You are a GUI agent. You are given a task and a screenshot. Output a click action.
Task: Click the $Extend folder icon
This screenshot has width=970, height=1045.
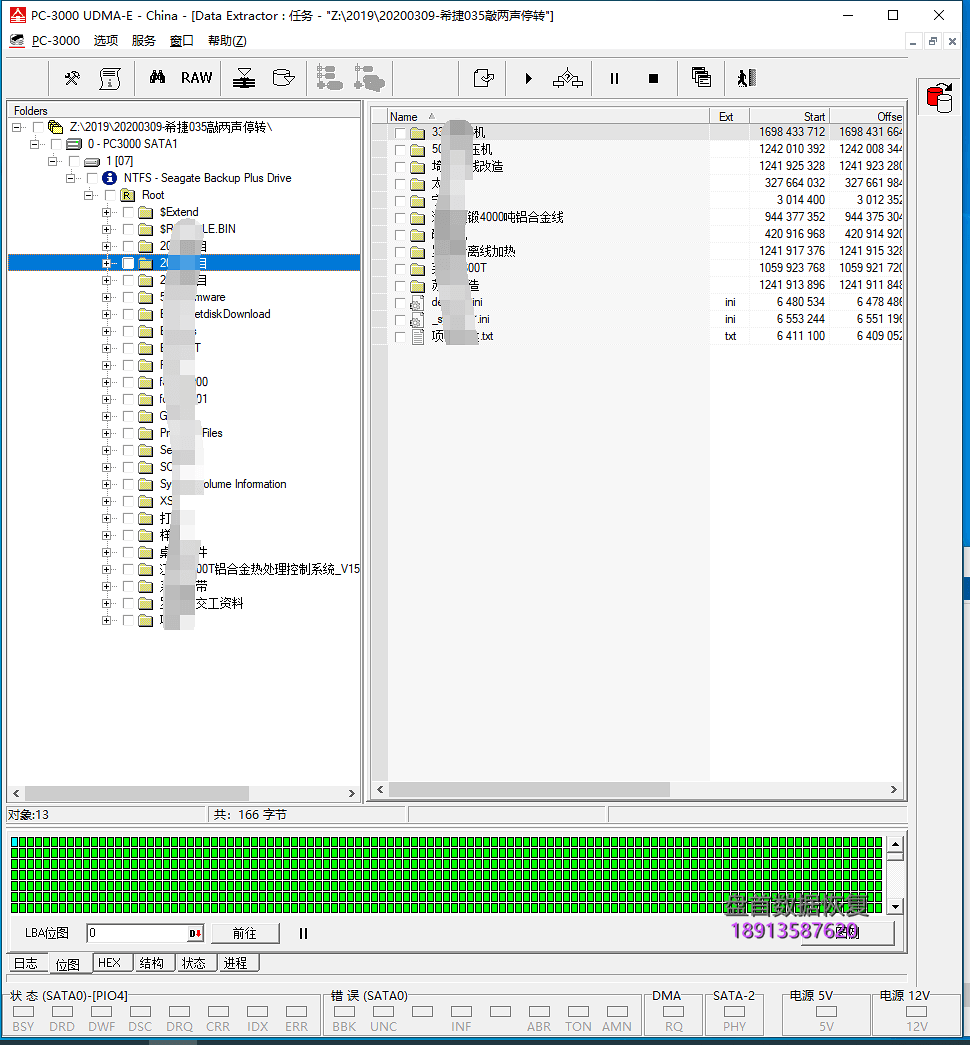[x=145, y=213]
